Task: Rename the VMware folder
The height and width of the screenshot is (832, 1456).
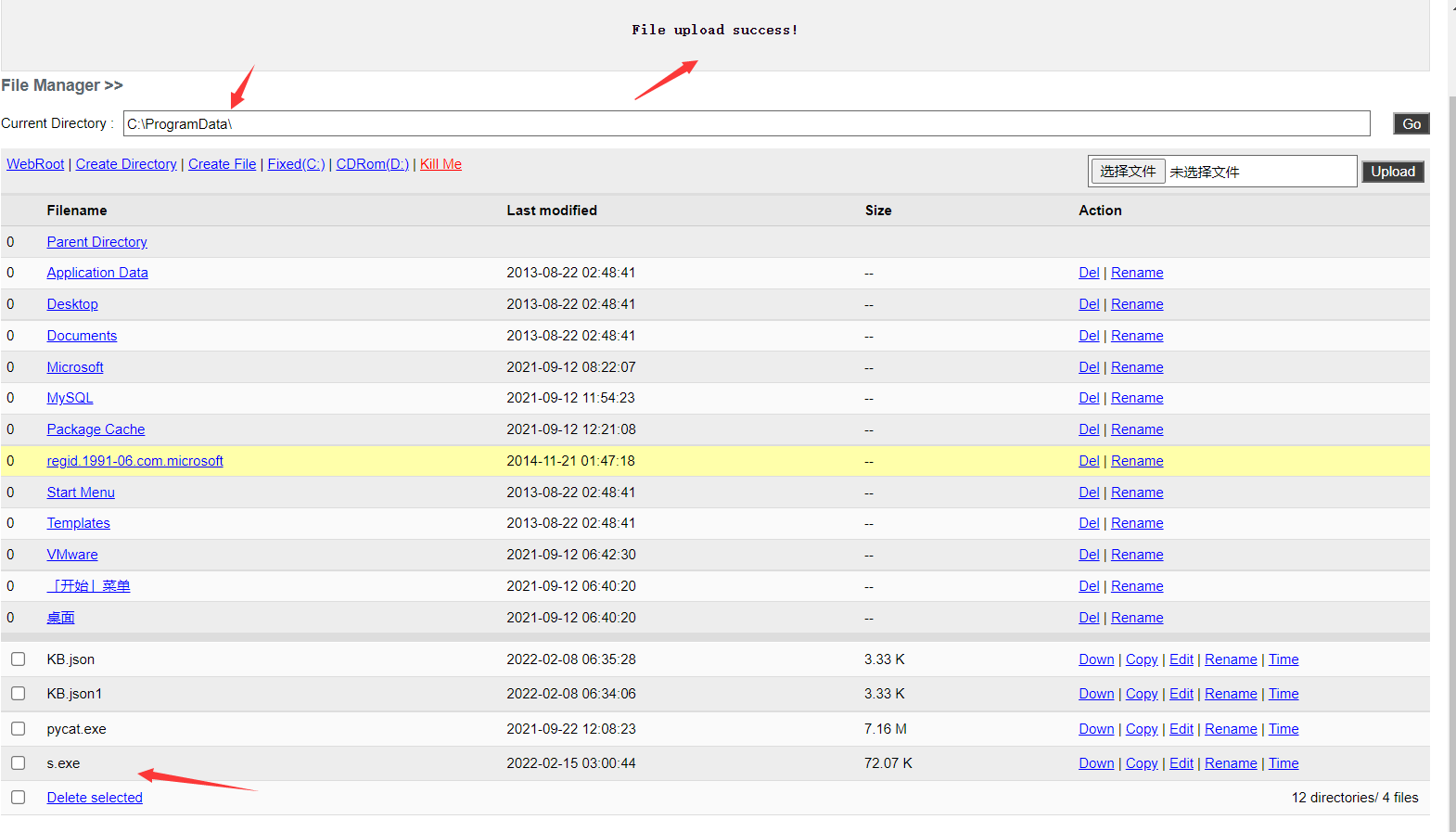Action: (1137, 555)
